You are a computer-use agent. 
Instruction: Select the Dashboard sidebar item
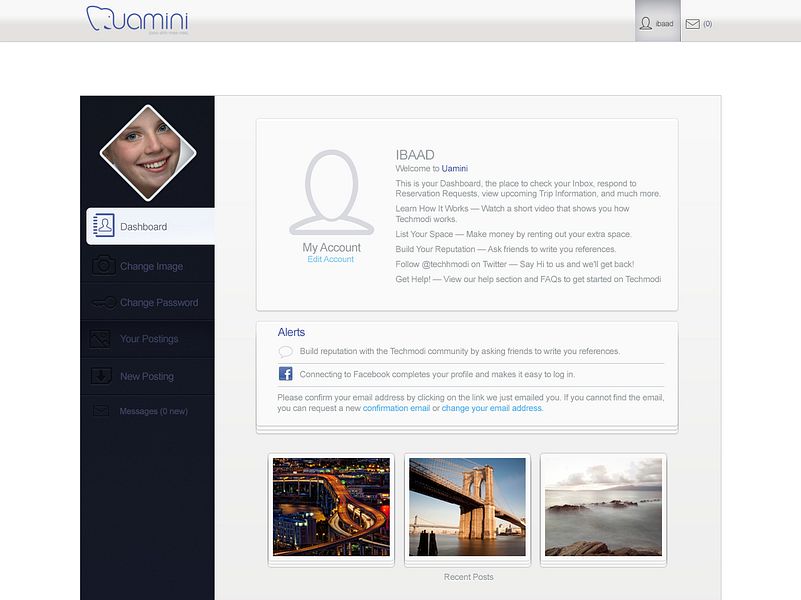coord(150,226)
